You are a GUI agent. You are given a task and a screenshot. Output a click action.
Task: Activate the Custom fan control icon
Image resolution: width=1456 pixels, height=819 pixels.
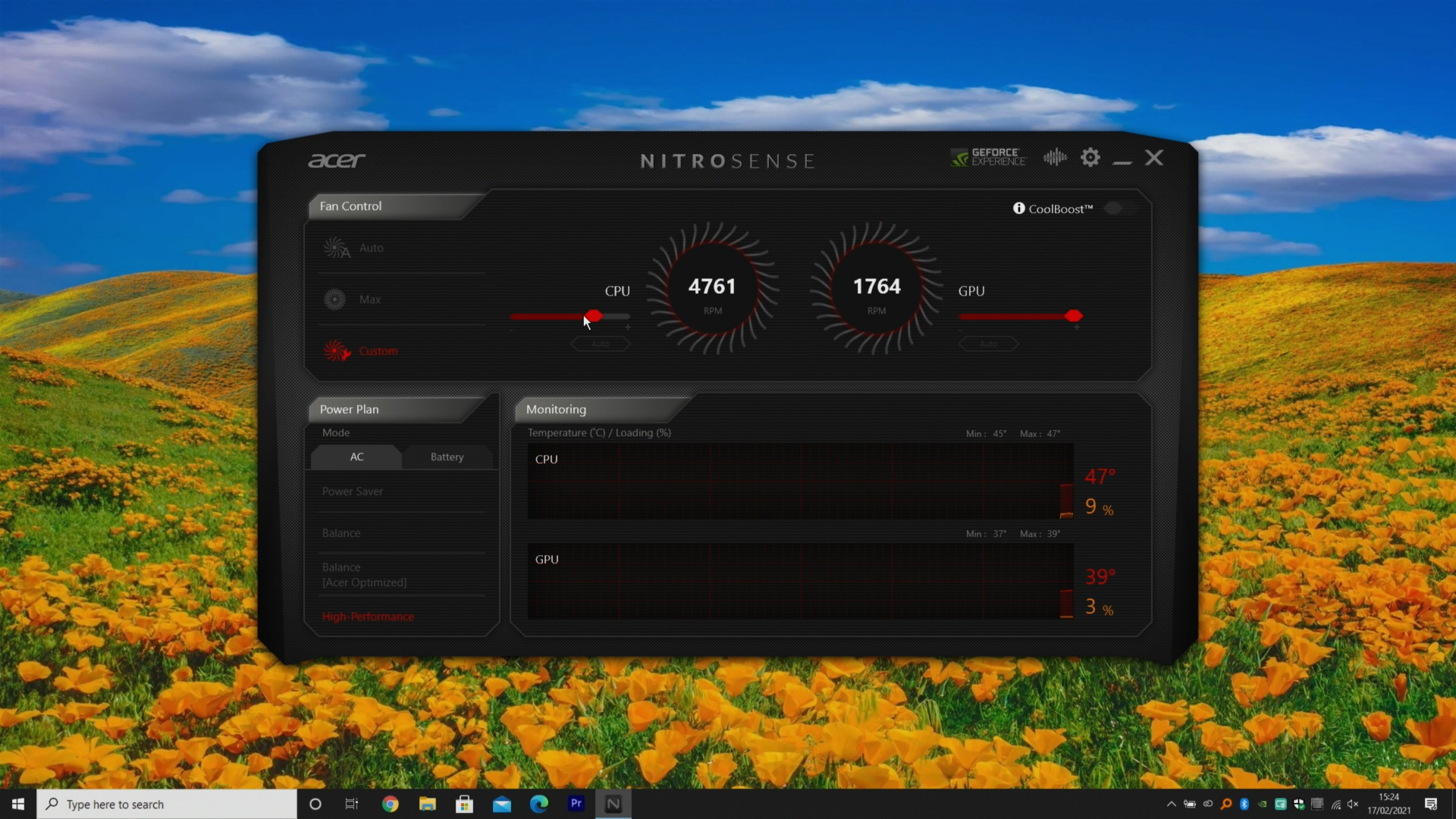tap(336, 350)
